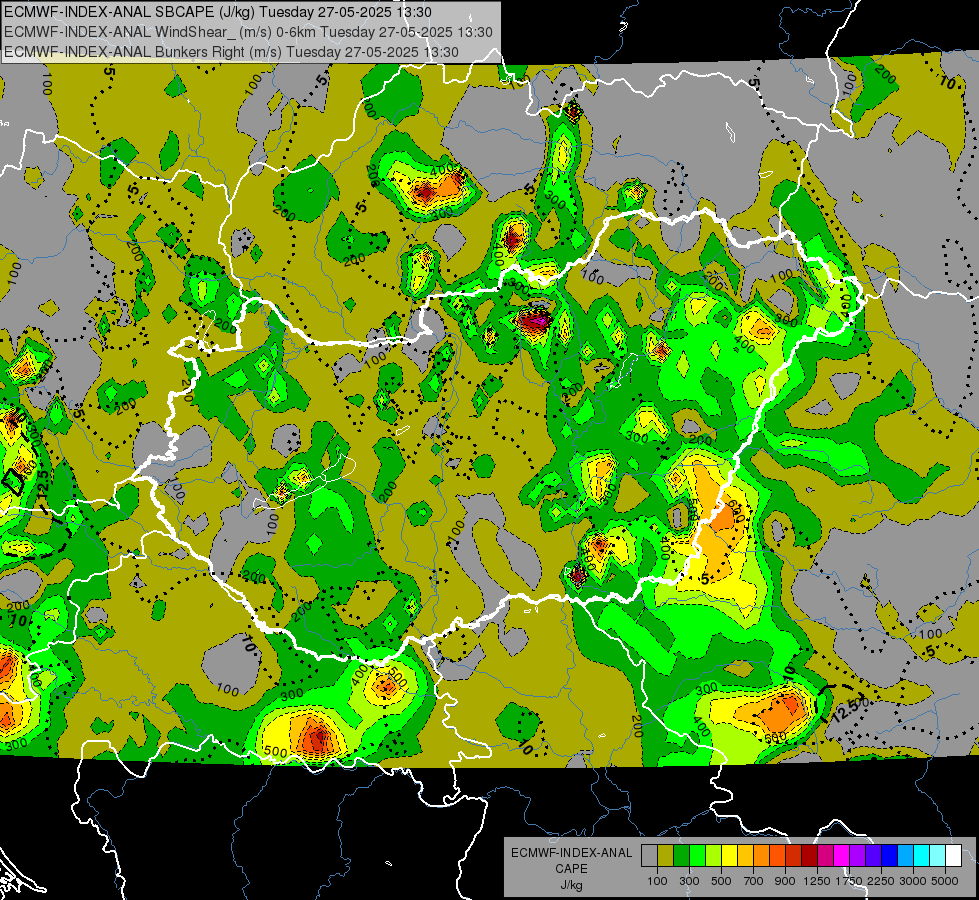Image resolution: width=979 pixels, height=900 pixels.
Task: Select the dark green legend swatch
Action: [x=681, y=856]
